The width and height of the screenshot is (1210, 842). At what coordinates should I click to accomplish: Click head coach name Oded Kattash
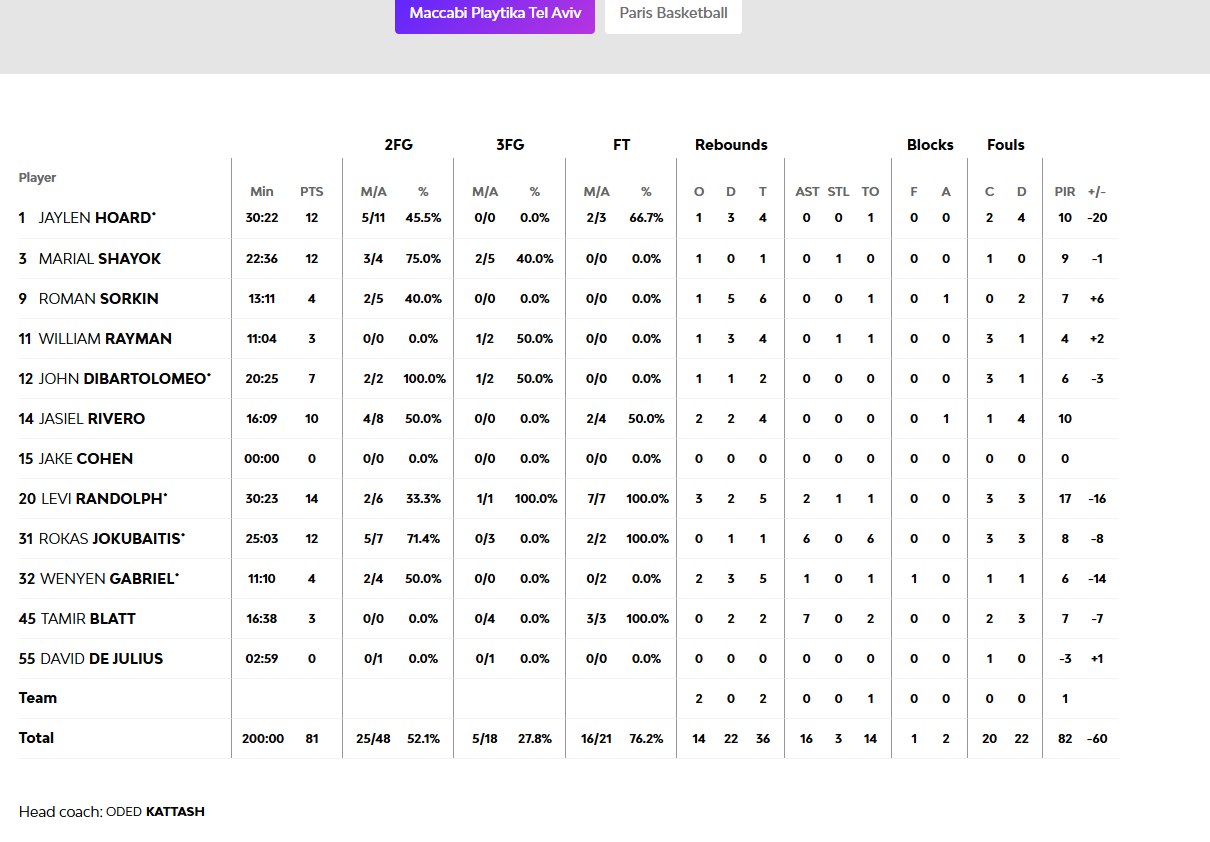click(x=155, y=811)
